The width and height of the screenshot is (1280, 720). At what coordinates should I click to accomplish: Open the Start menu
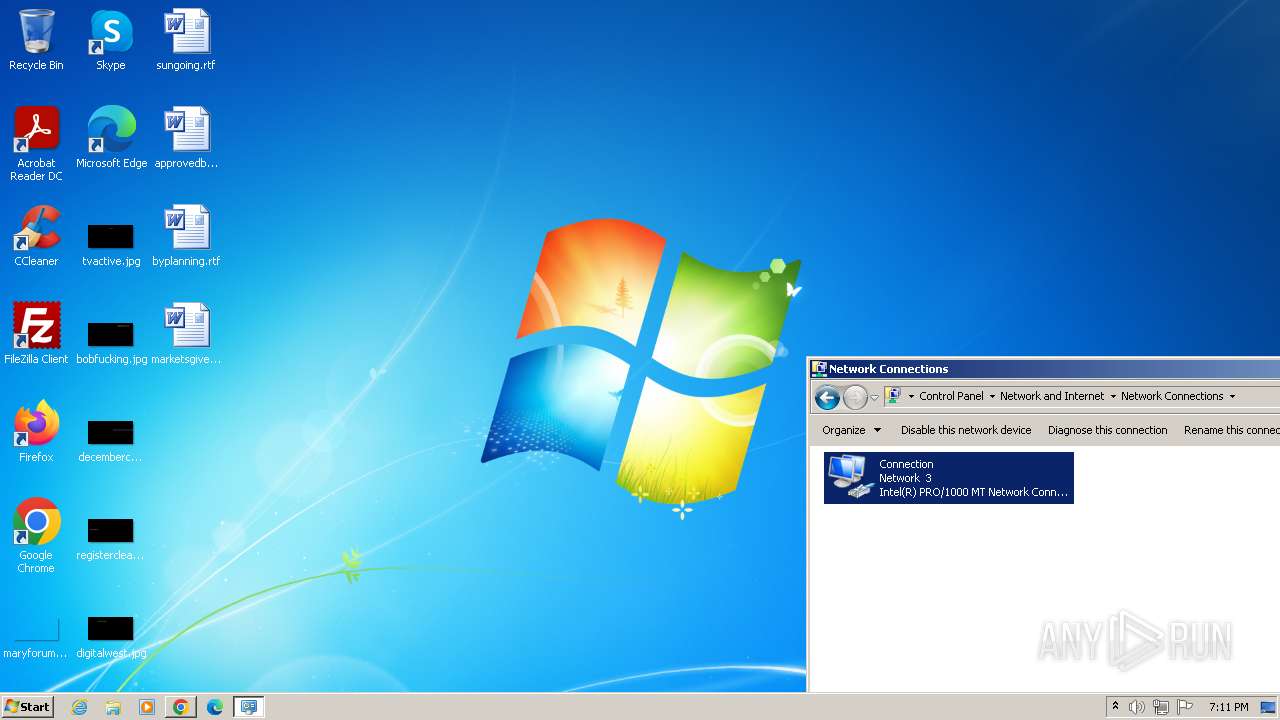click(27, 707)
